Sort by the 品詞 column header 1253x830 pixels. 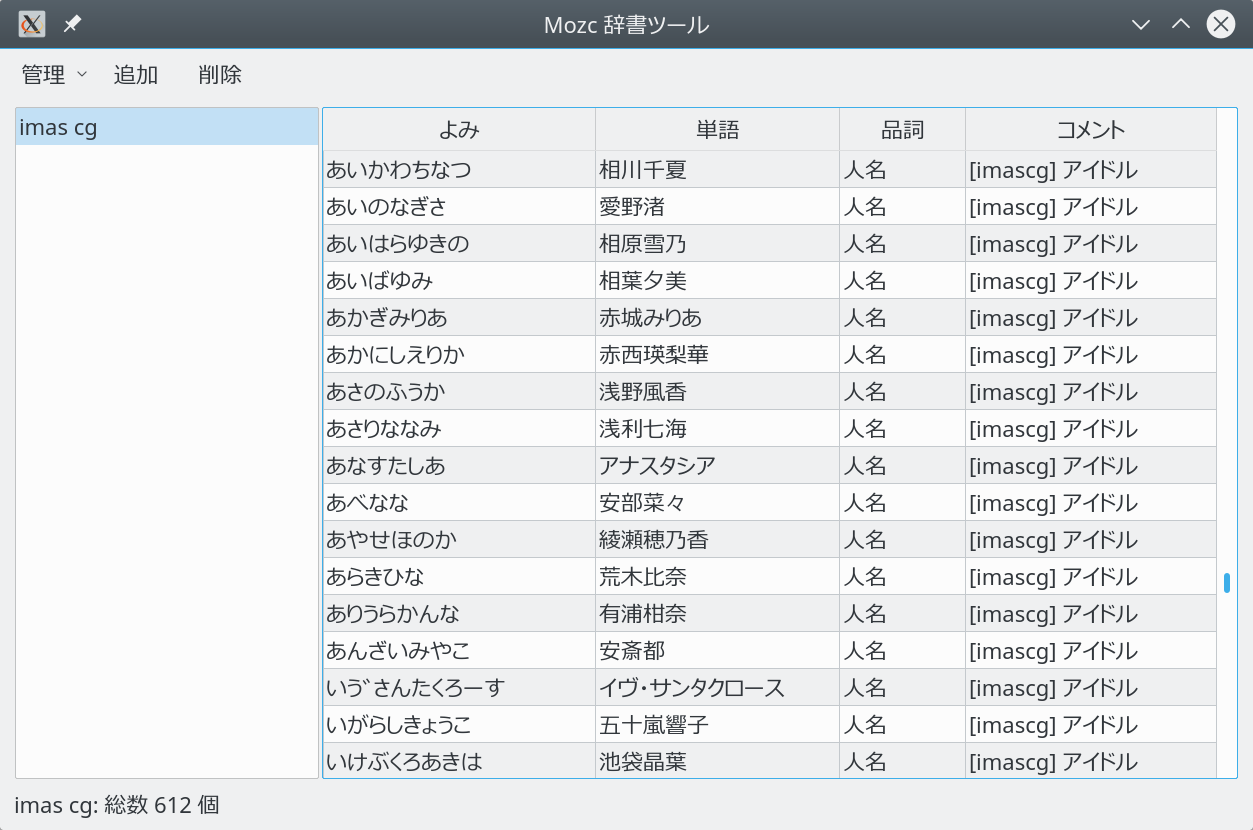pos(903,129)
